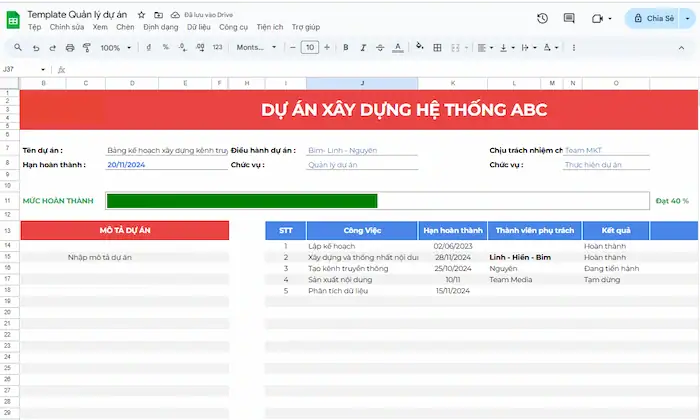
Task: Open the video meeting dropdown arrow
Action: point(610,19)
